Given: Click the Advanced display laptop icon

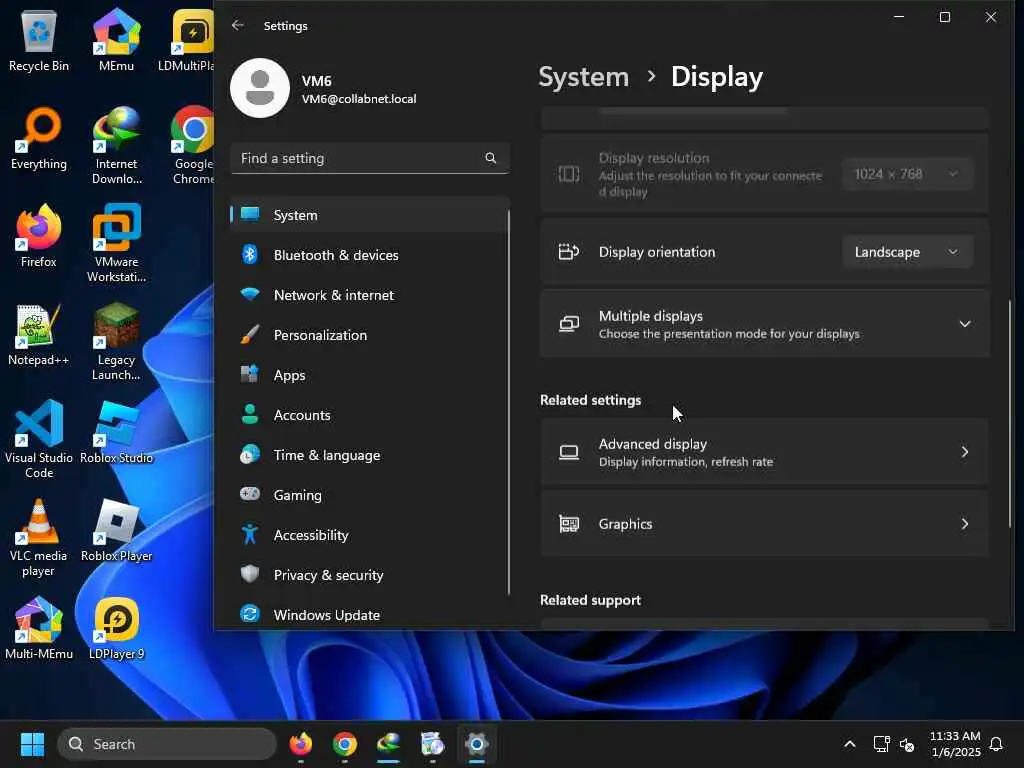Looking at the screenshot, I should [x=569, y=452].
